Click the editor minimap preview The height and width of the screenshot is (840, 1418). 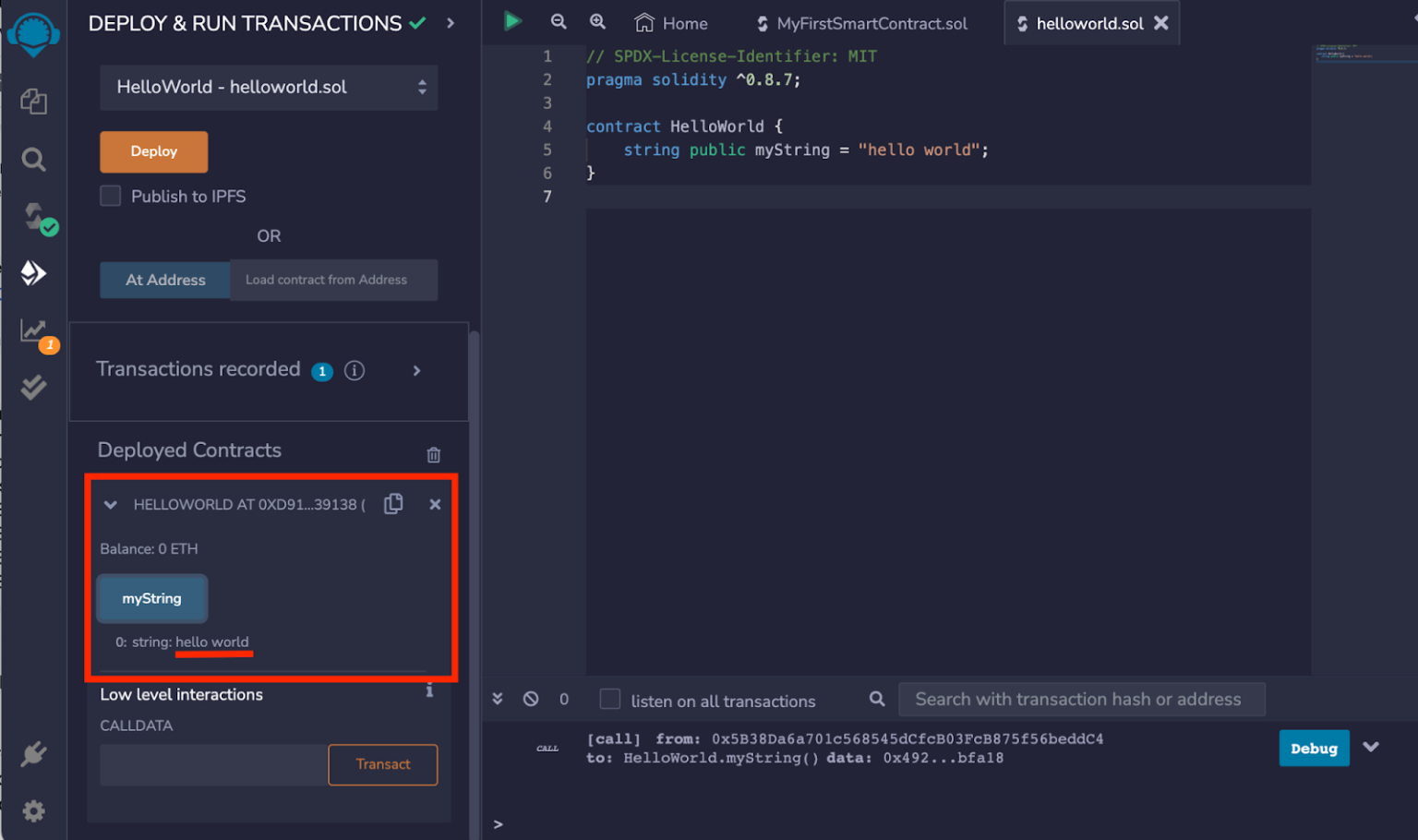[x=1364, y=55]
